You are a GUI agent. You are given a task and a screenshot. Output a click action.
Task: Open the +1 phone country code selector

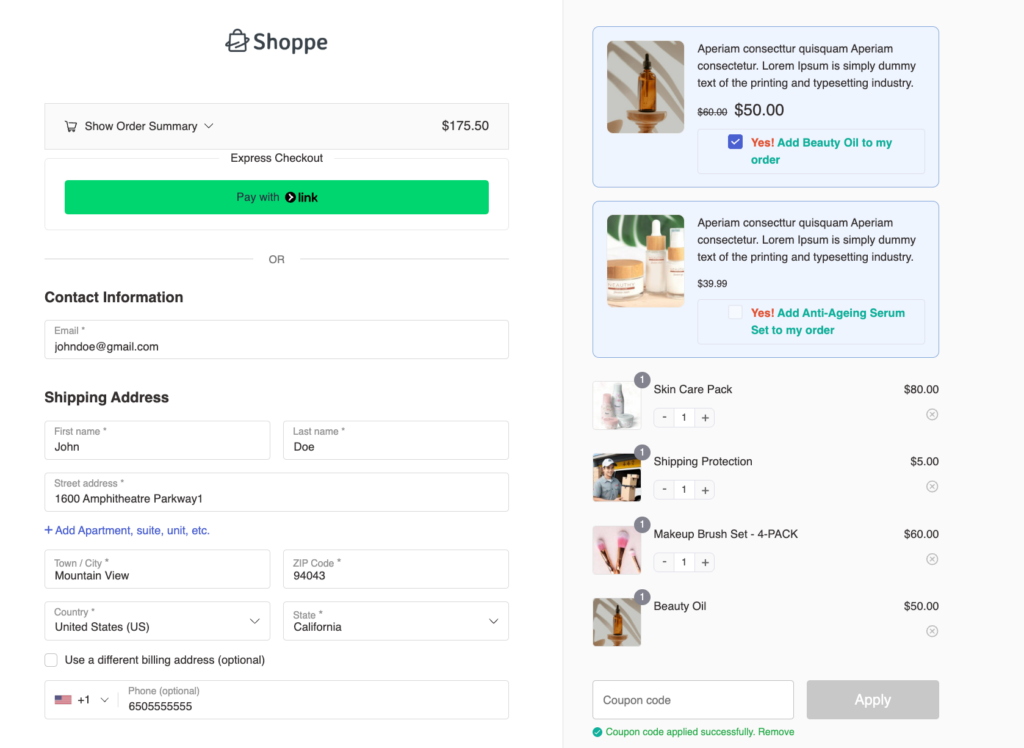click(x=82, y=700)
